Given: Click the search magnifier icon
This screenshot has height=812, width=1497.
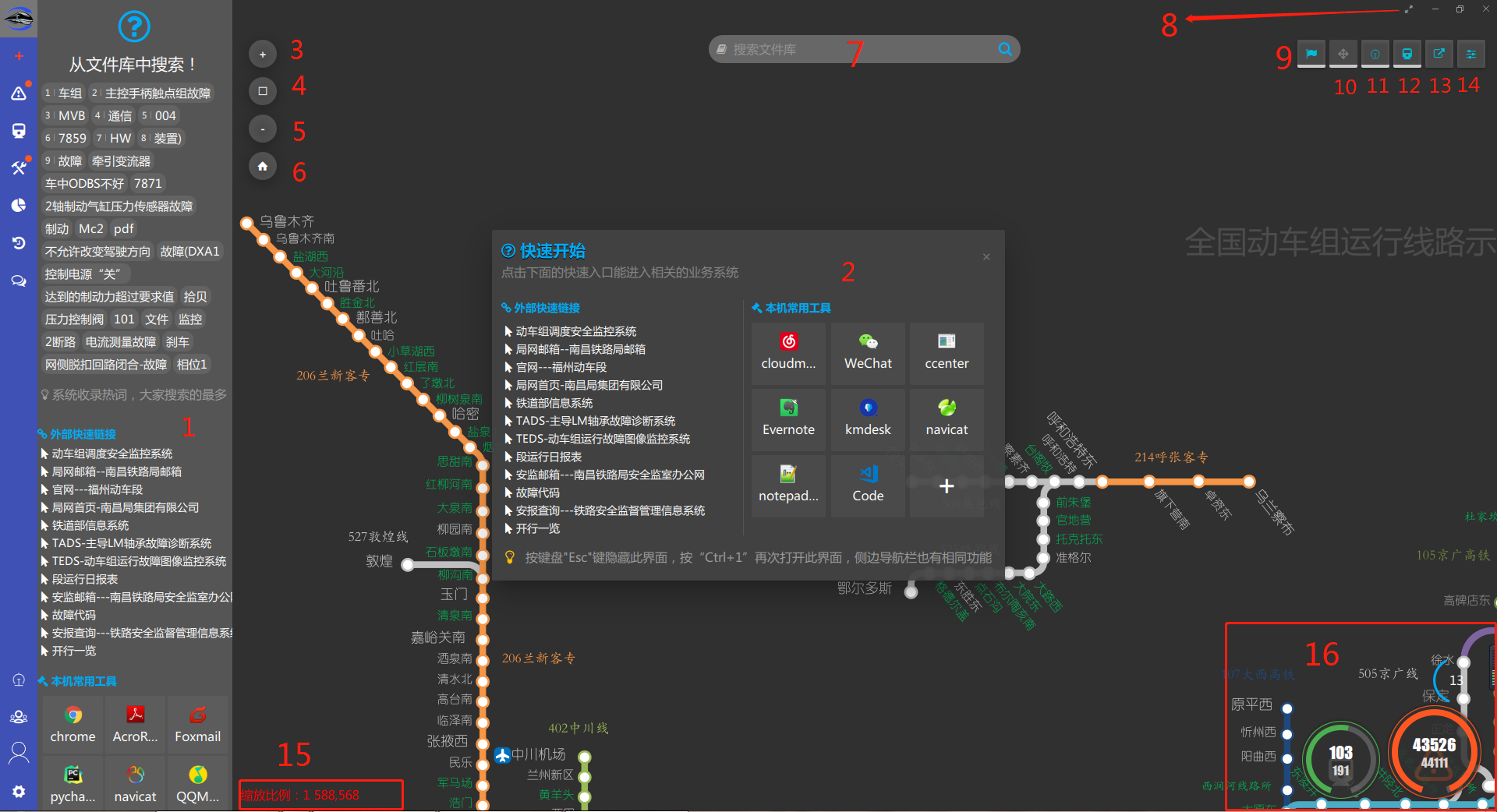Looking at the screenshot, I should (1005, 49).
